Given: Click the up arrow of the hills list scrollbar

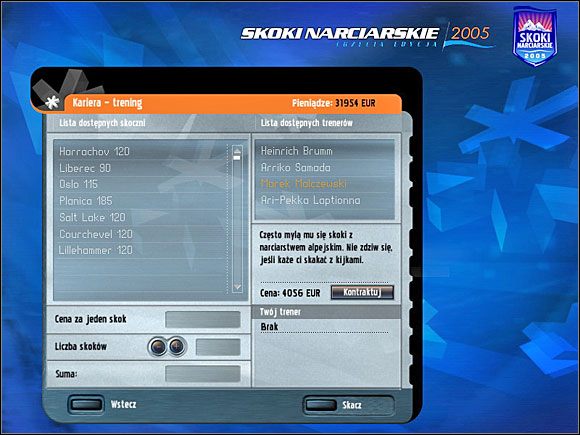Looking at the screenshot, I should (237, 151).
